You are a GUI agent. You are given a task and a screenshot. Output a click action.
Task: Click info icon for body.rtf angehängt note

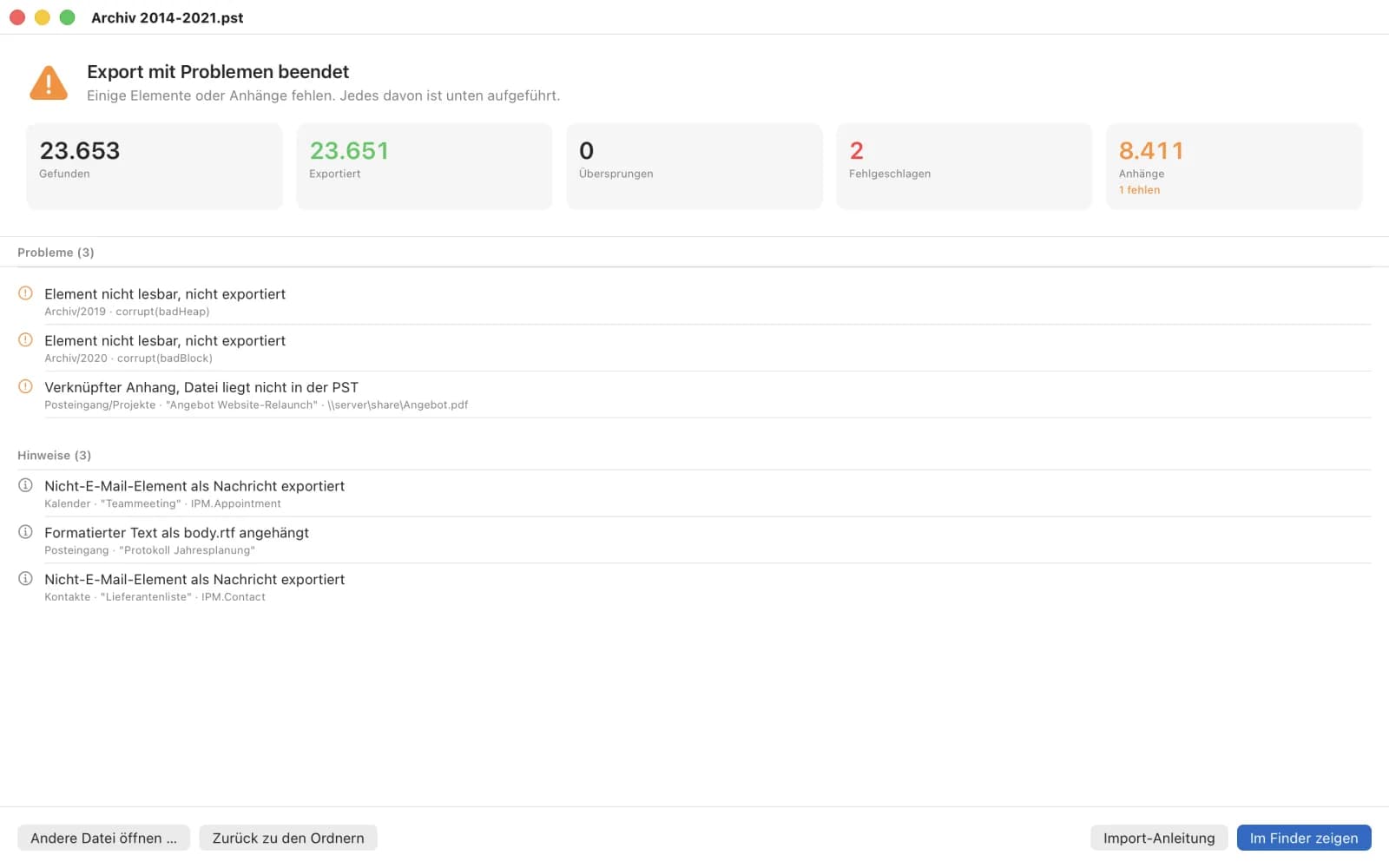click(25, 532)
